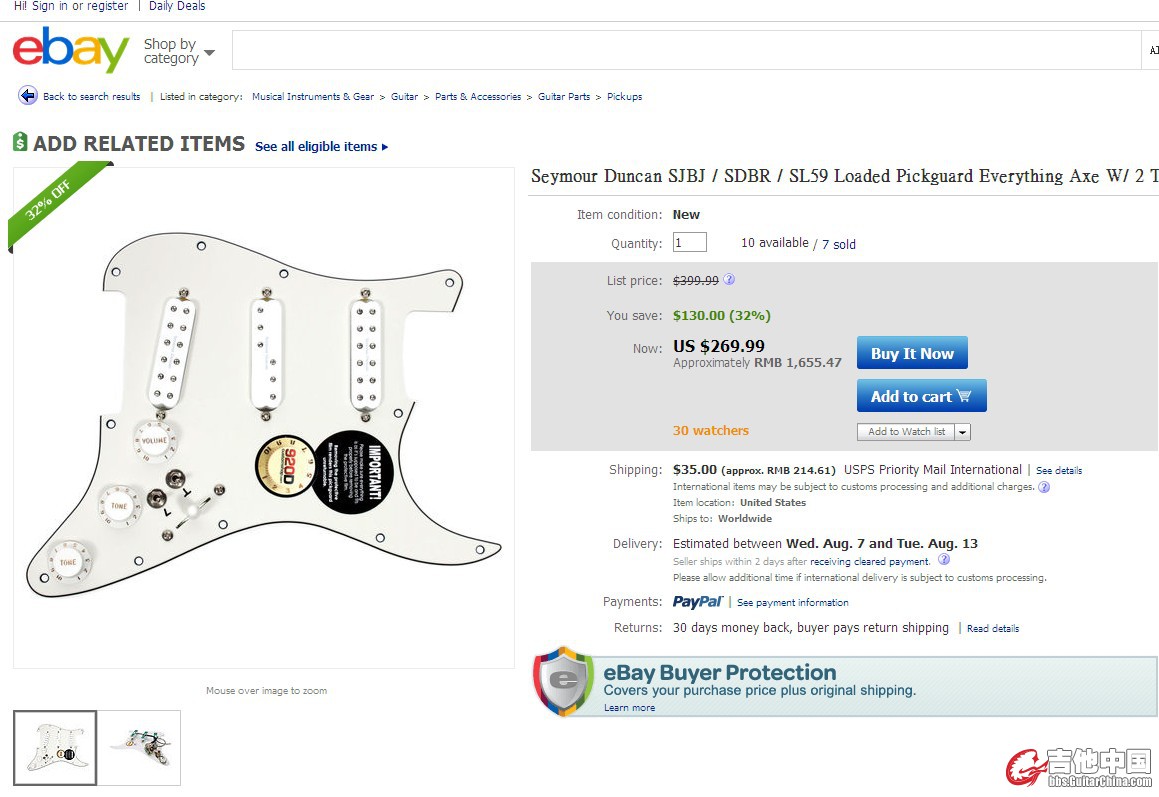The image size is (1159, 797).
Task: Click the eBay logo
Action: (70, 50)
